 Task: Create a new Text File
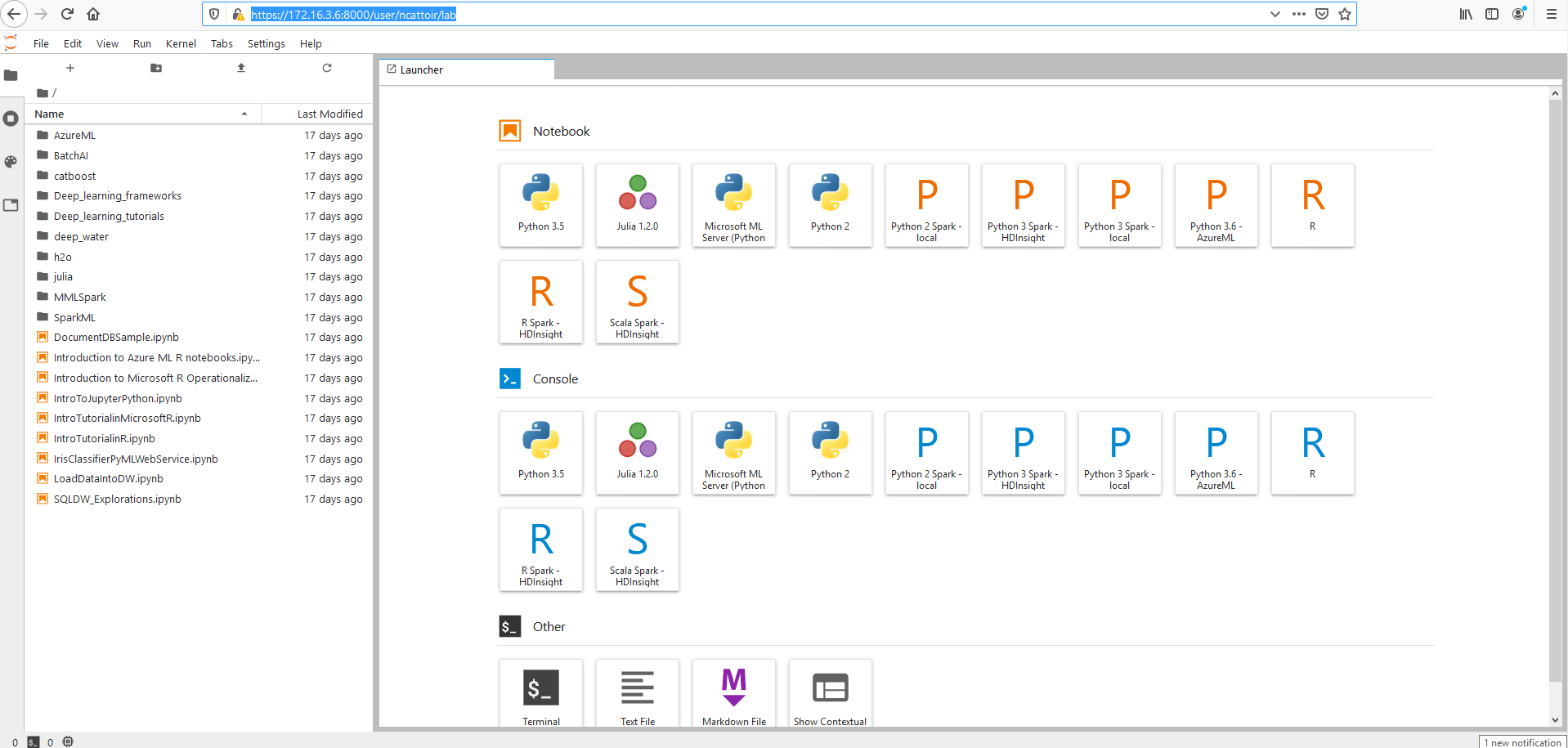[x=637, y=693]
